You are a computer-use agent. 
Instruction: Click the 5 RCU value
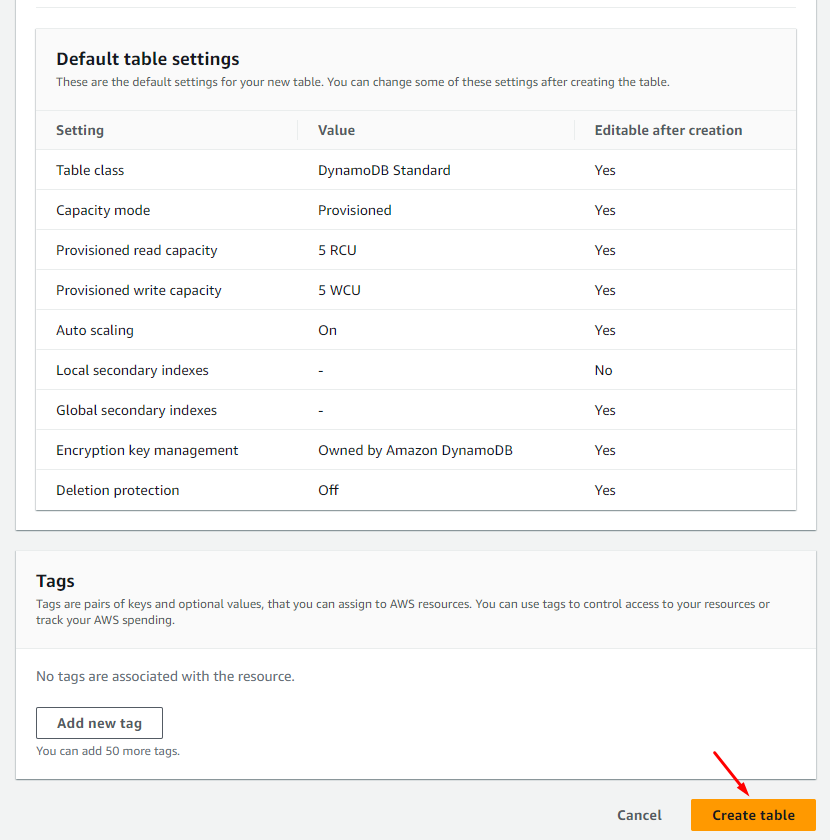tap(337, 250)
